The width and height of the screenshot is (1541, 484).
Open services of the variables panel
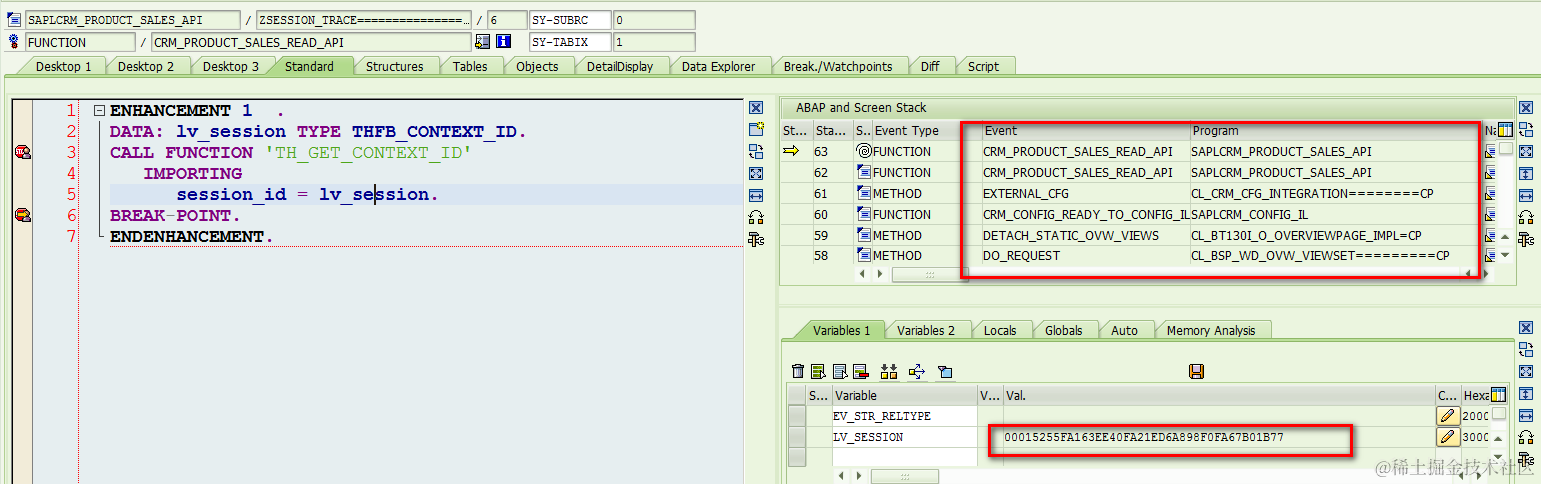1526,459
